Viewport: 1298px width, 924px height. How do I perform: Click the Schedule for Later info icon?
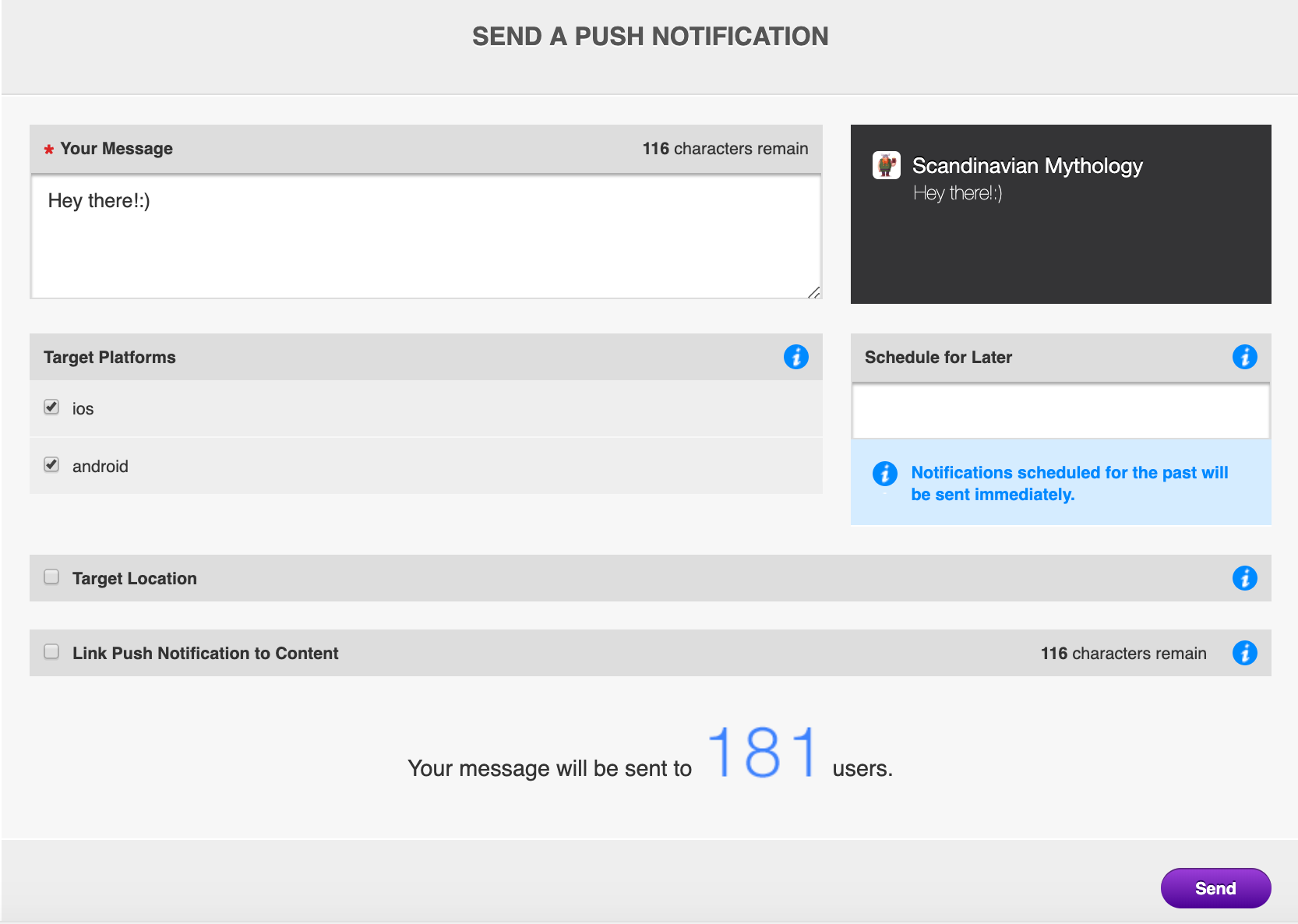1244,357
